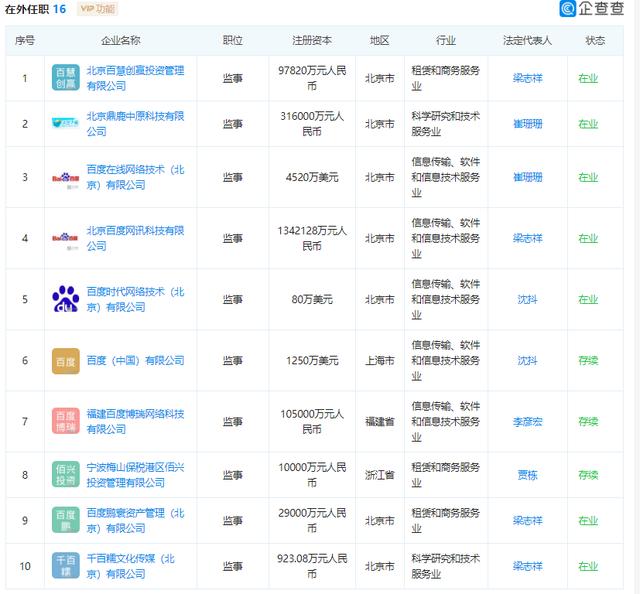Click the 存续 status in row 6
The width and height of the screenshot is (640, 594).
(x=588, y=360)
